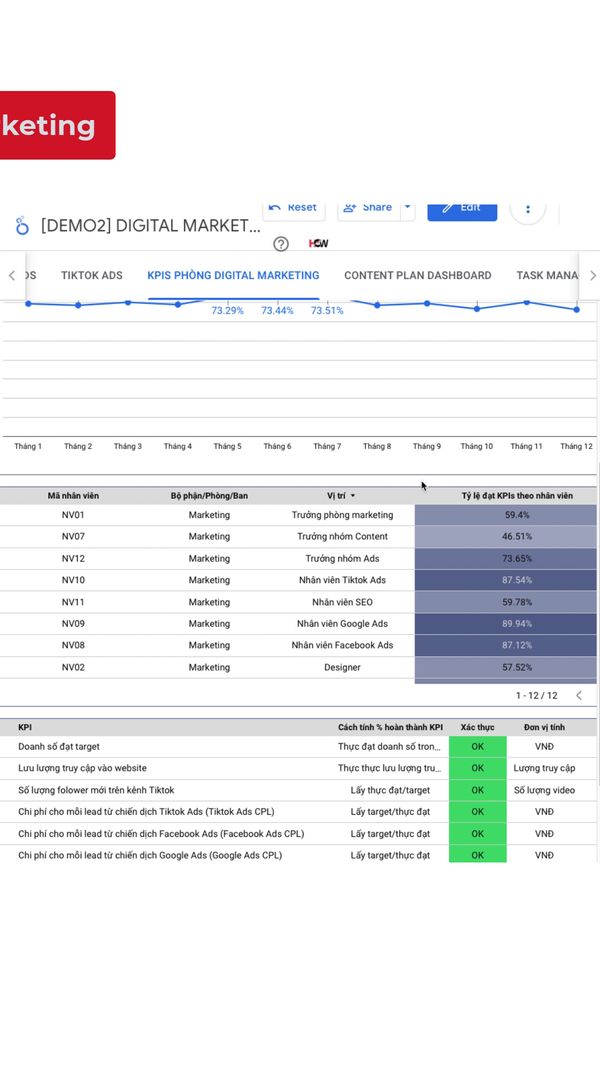Viewport: 600px width, 1067px height.
Task: Click the Tháng 12 data point on chart
Action: pos(577,310)
